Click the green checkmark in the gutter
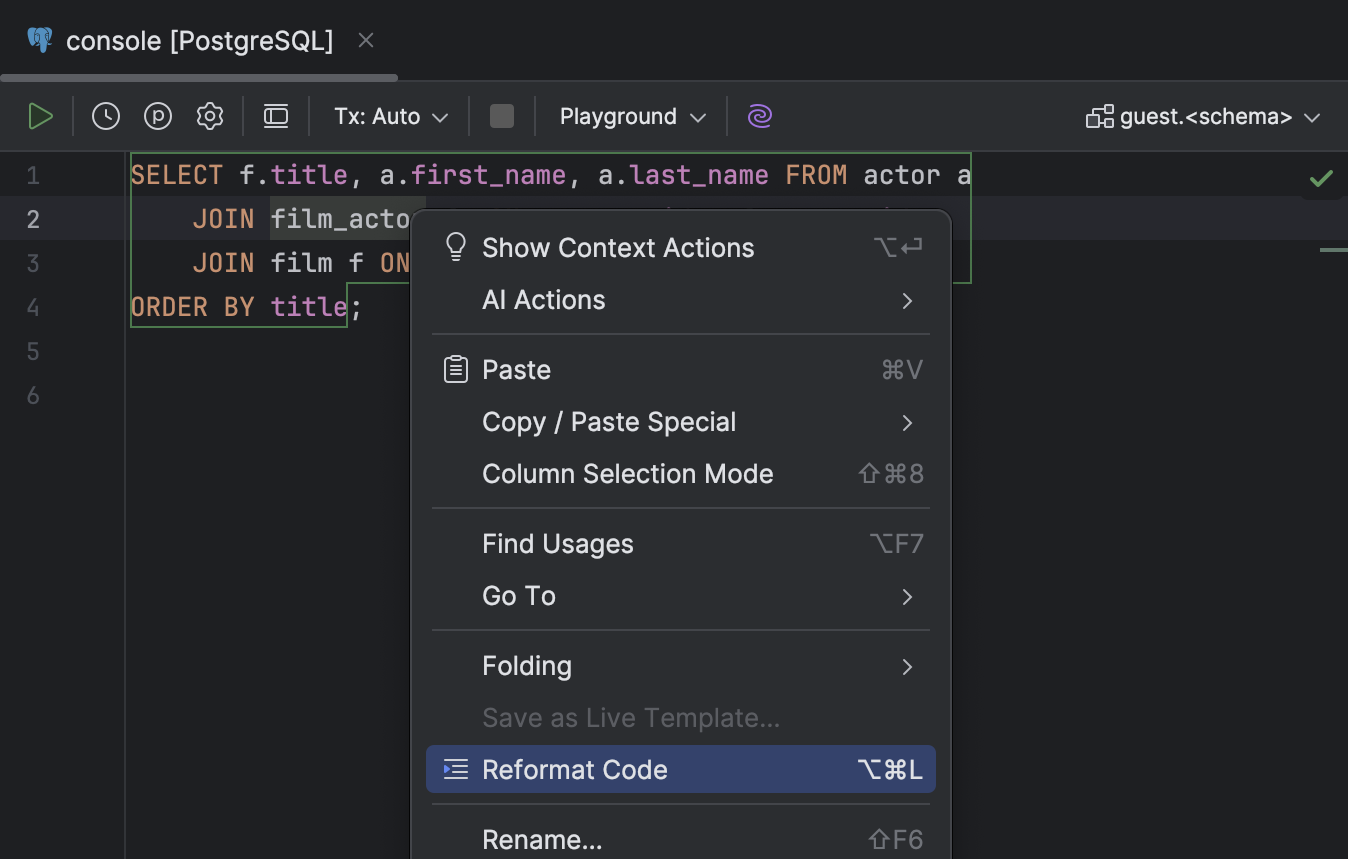Screen dimensions: 1348x859 click(1320, 178)
